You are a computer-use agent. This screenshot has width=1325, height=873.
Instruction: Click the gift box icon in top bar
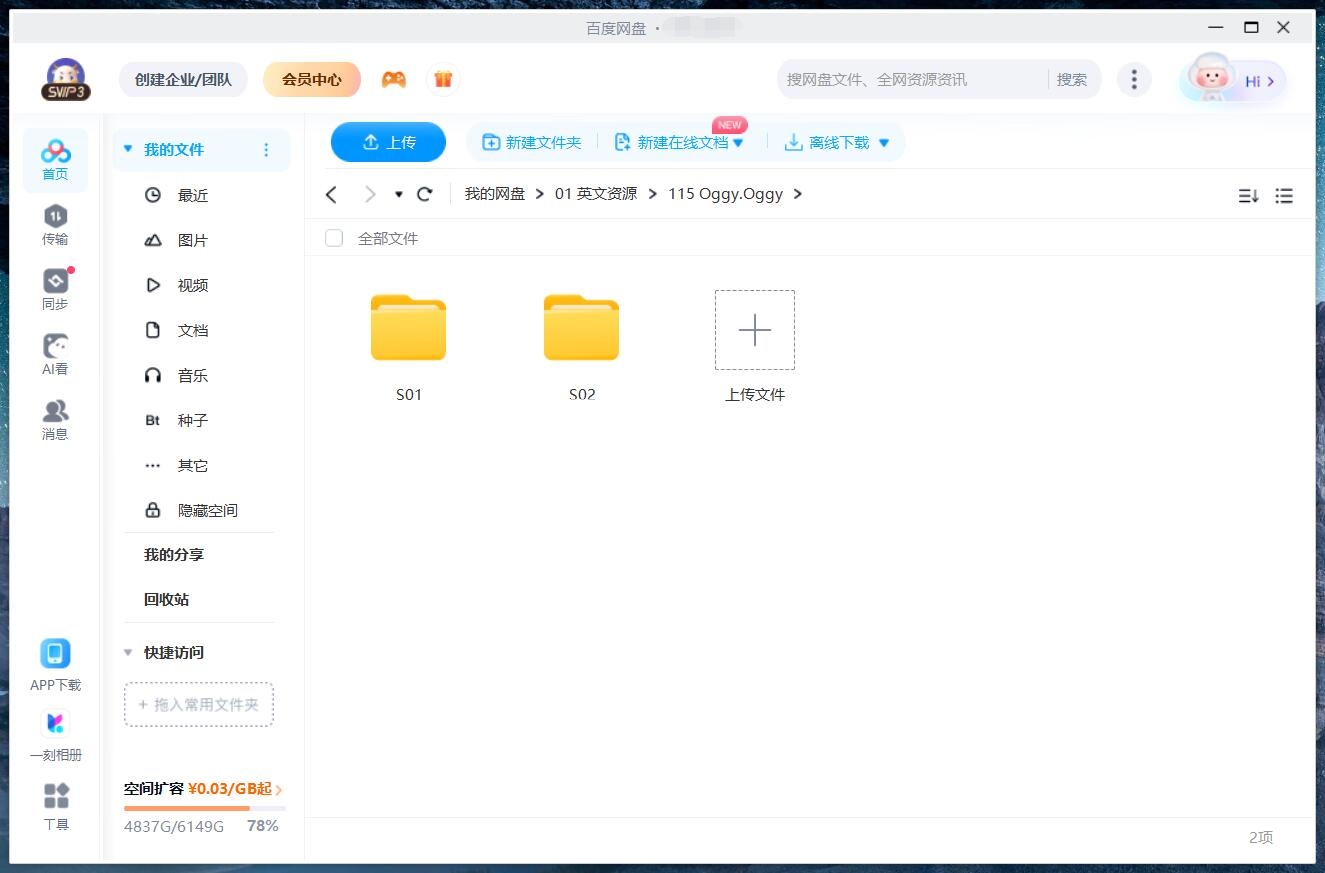[443, 78]
